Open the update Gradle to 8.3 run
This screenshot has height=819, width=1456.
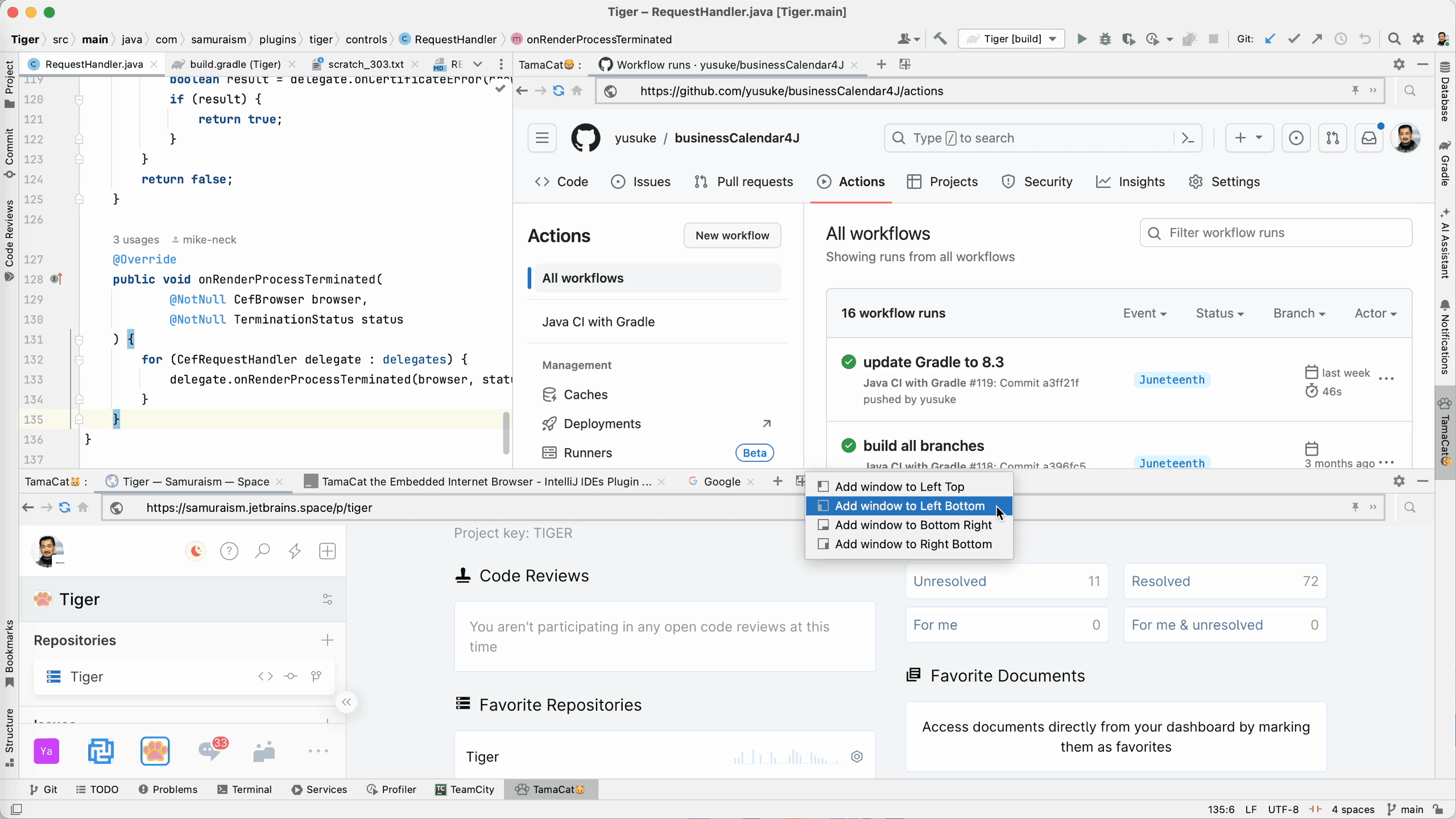pyautogui.click(x=933, y=362)
